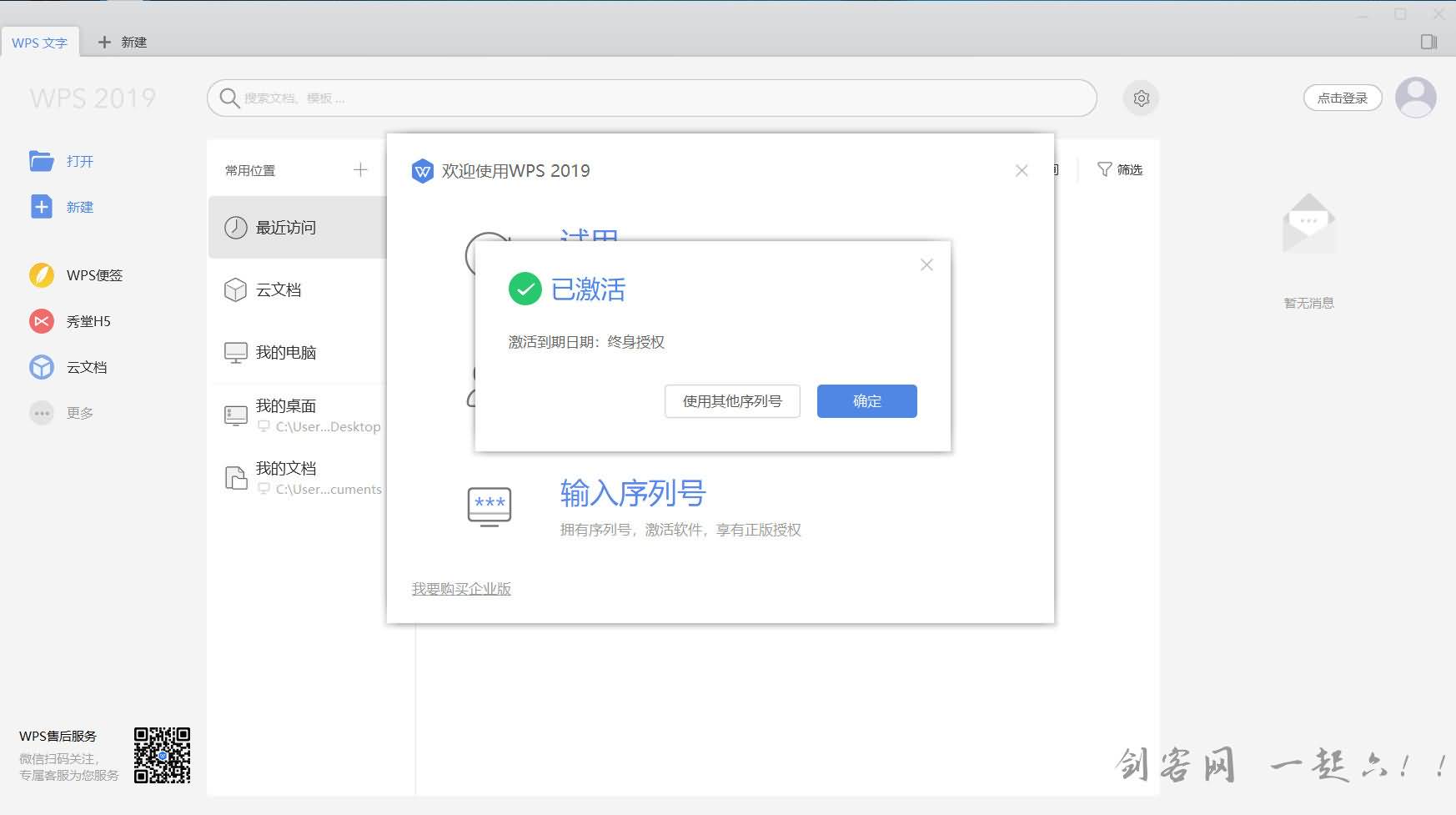1456x815 pixels.
Task: Select 云文档 box icon in location list
Action: pos(236,290)
